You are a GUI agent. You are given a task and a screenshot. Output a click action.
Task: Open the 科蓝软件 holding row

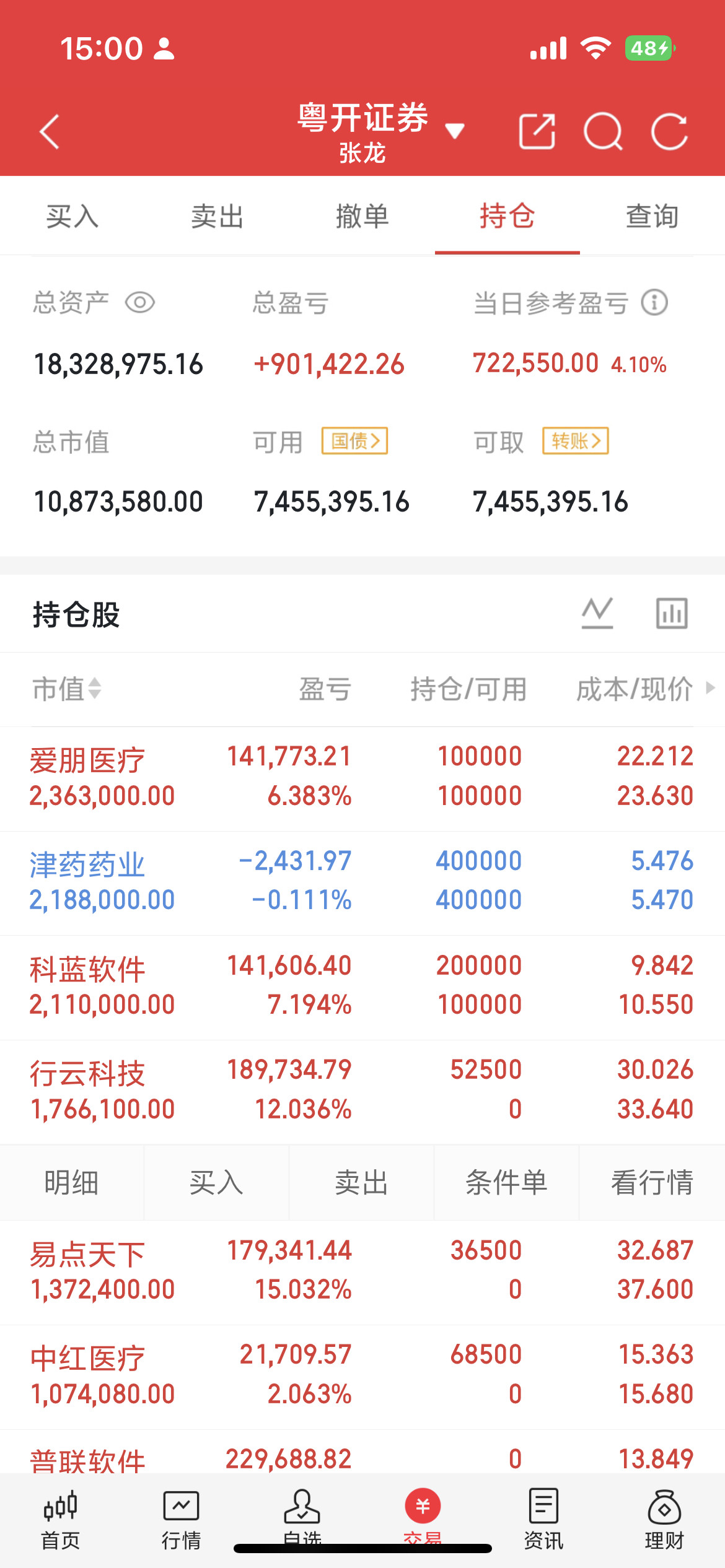pyautogui.click(x=362, y=987)
